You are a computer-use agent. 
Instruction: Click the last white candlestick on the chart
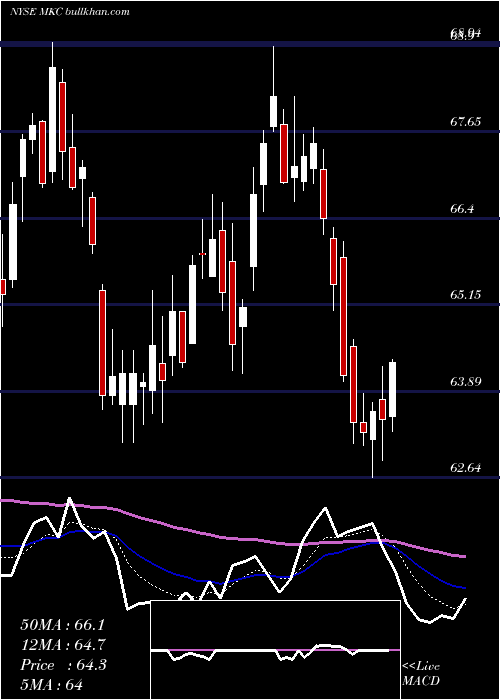pyautogui.click(x=393, y=389)
